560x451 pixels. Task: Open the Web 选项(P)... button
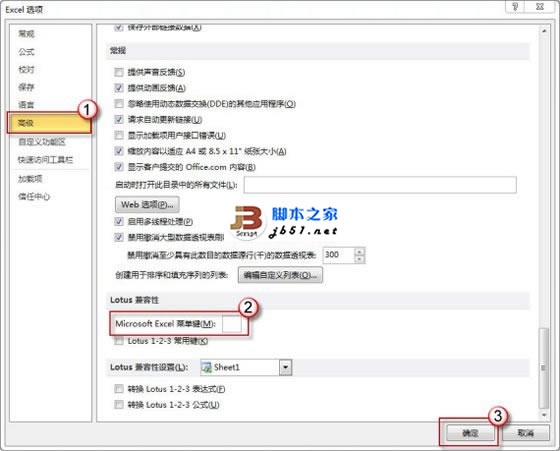click(147, 205)
